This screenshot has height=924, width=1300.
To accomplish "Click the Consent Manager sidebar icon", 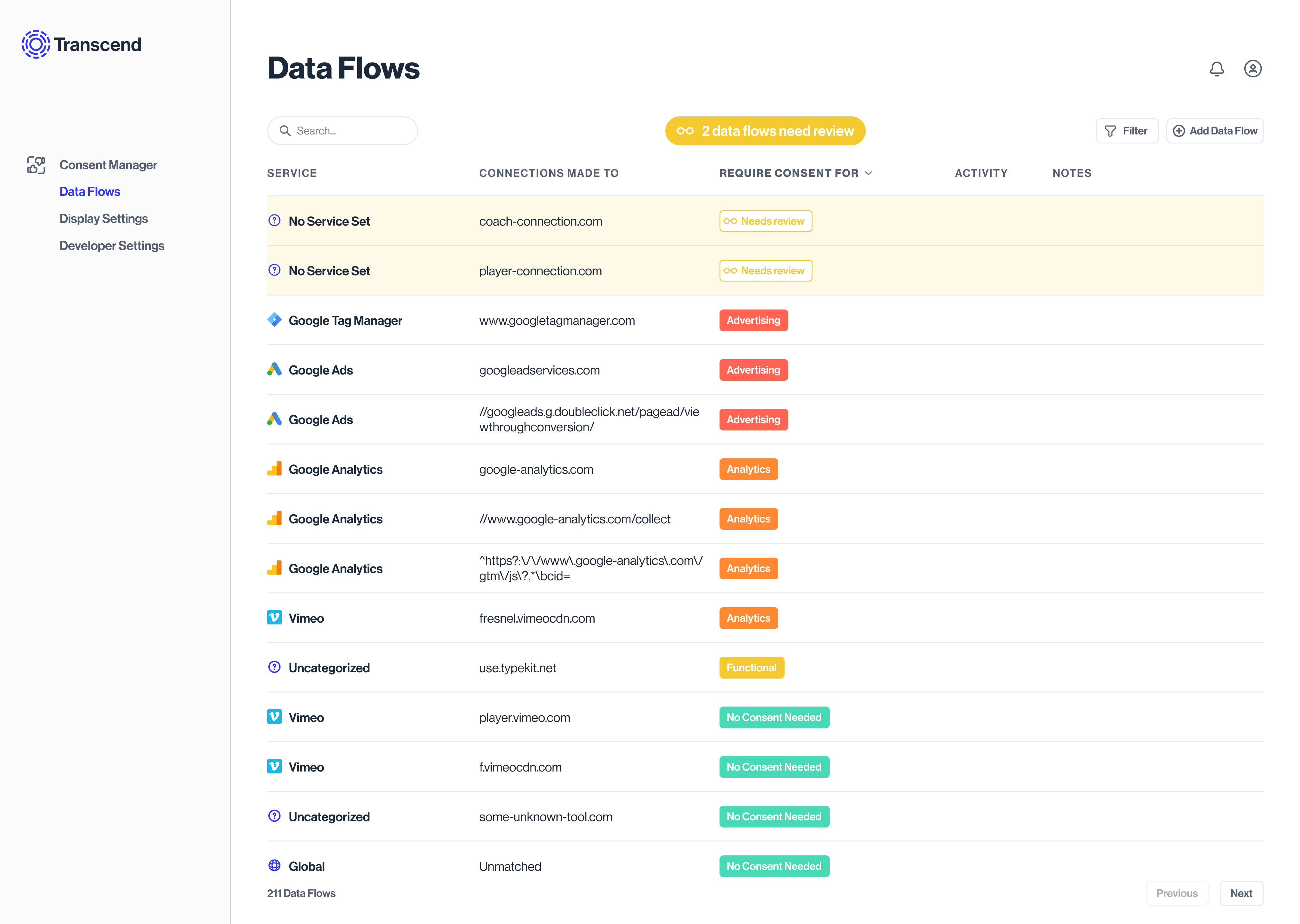I will tap(36, 165).
